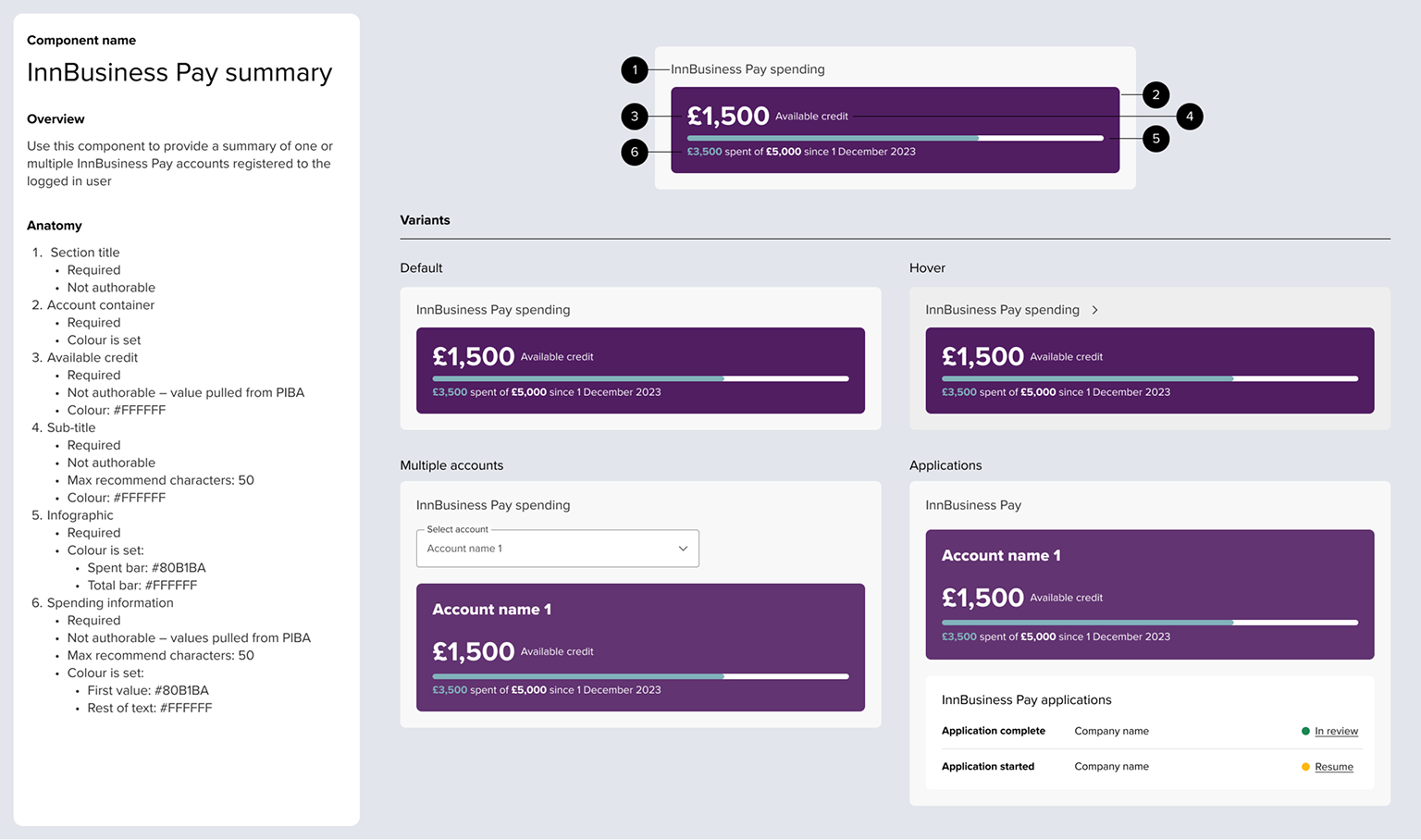
Task: Click the chevron next to Hover spending title
Action: 1095,310
